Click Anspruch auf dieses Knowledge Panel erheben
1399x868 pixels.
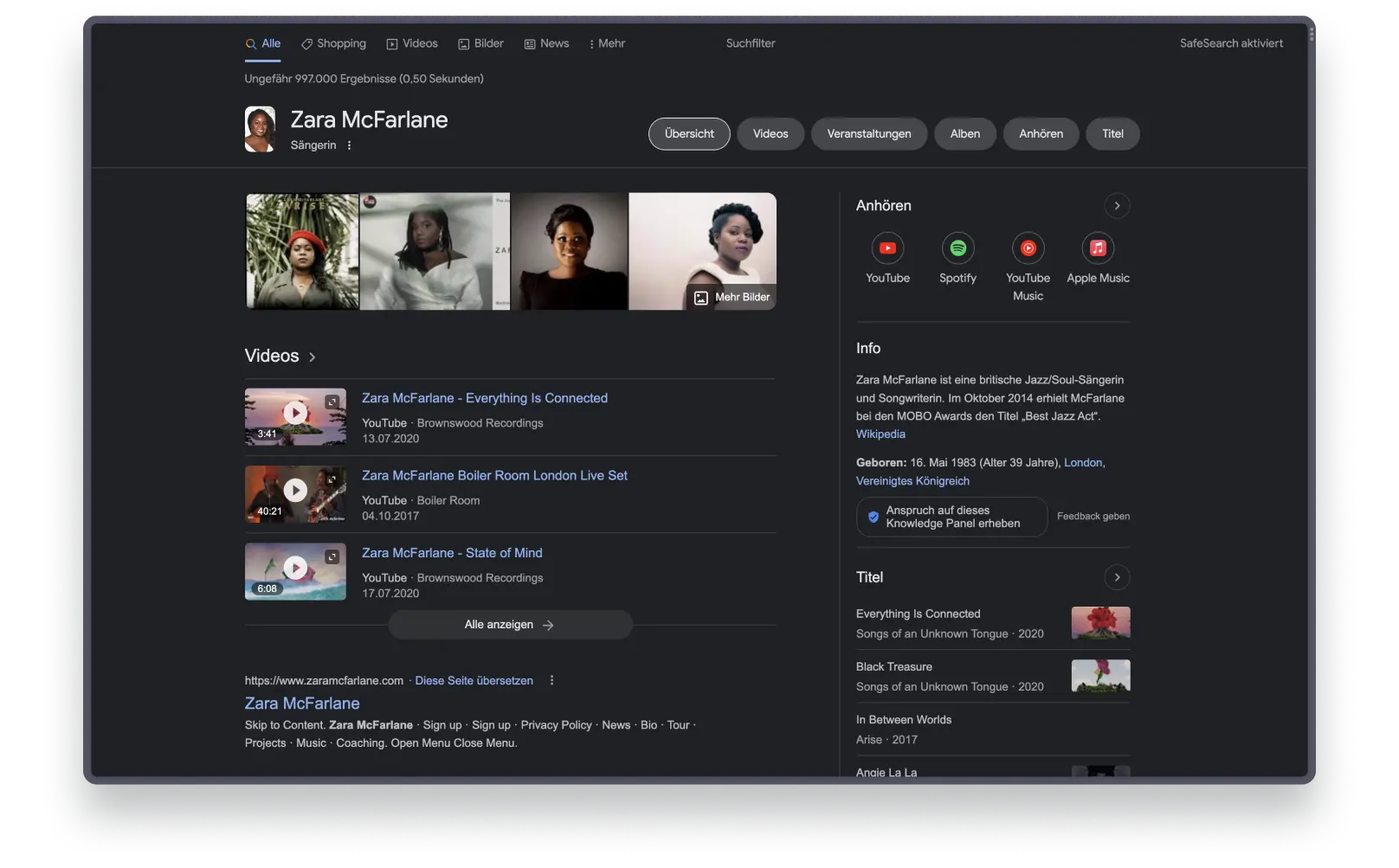click(951, 517)
